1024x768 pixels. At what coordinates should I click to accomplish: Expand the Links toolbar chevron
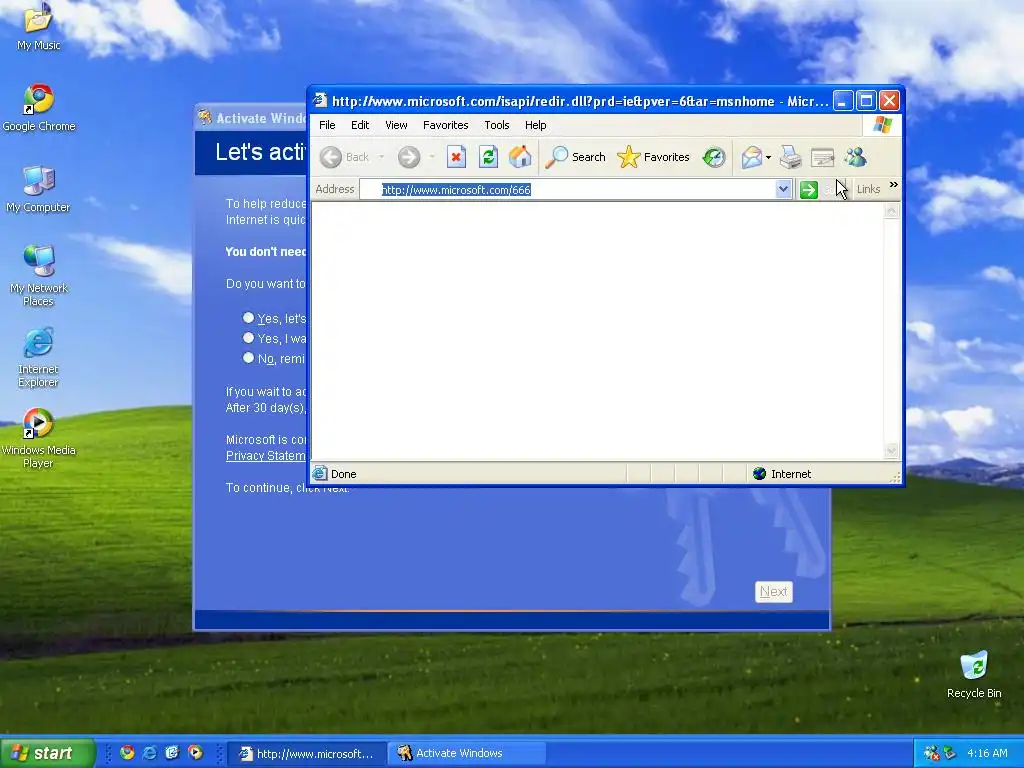(893, 185)
